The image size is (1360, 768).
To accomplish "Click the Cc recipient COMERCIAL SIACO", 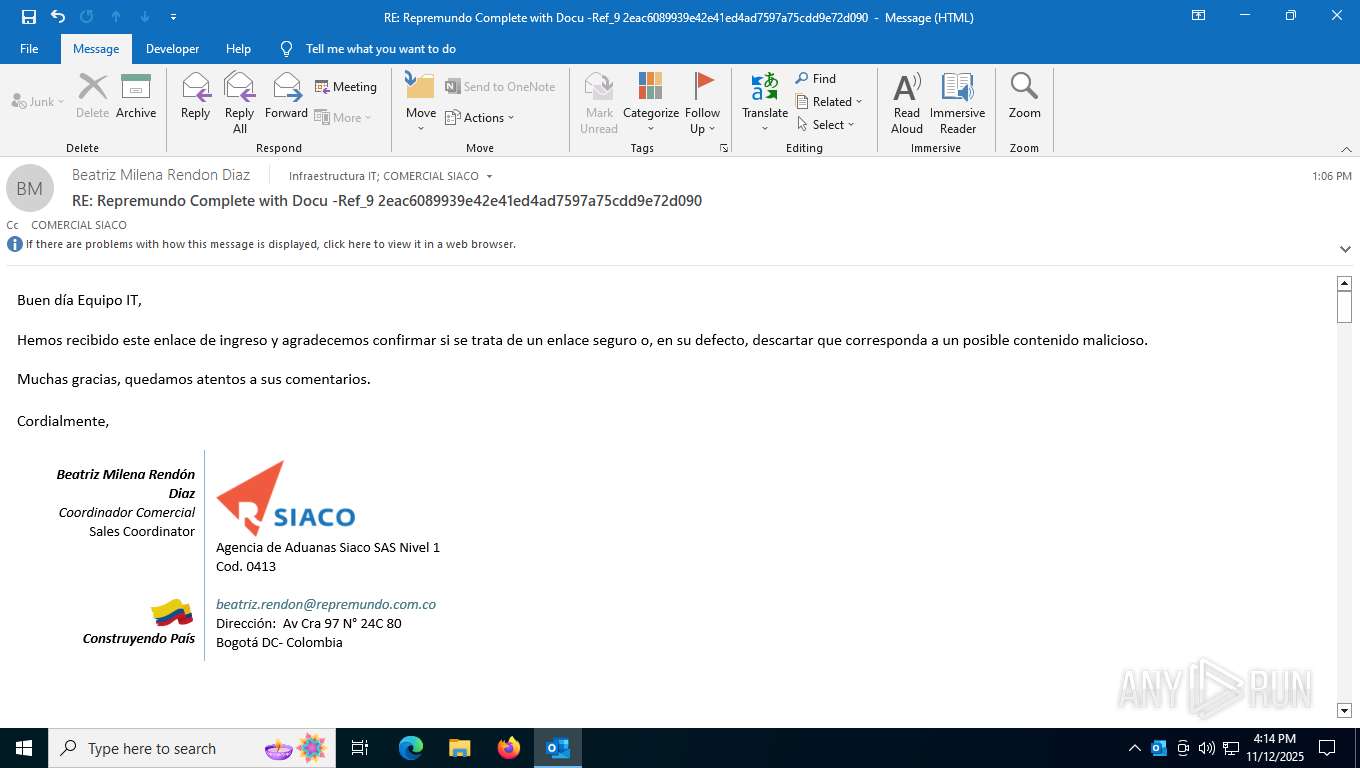I will (x=79, y=225).
